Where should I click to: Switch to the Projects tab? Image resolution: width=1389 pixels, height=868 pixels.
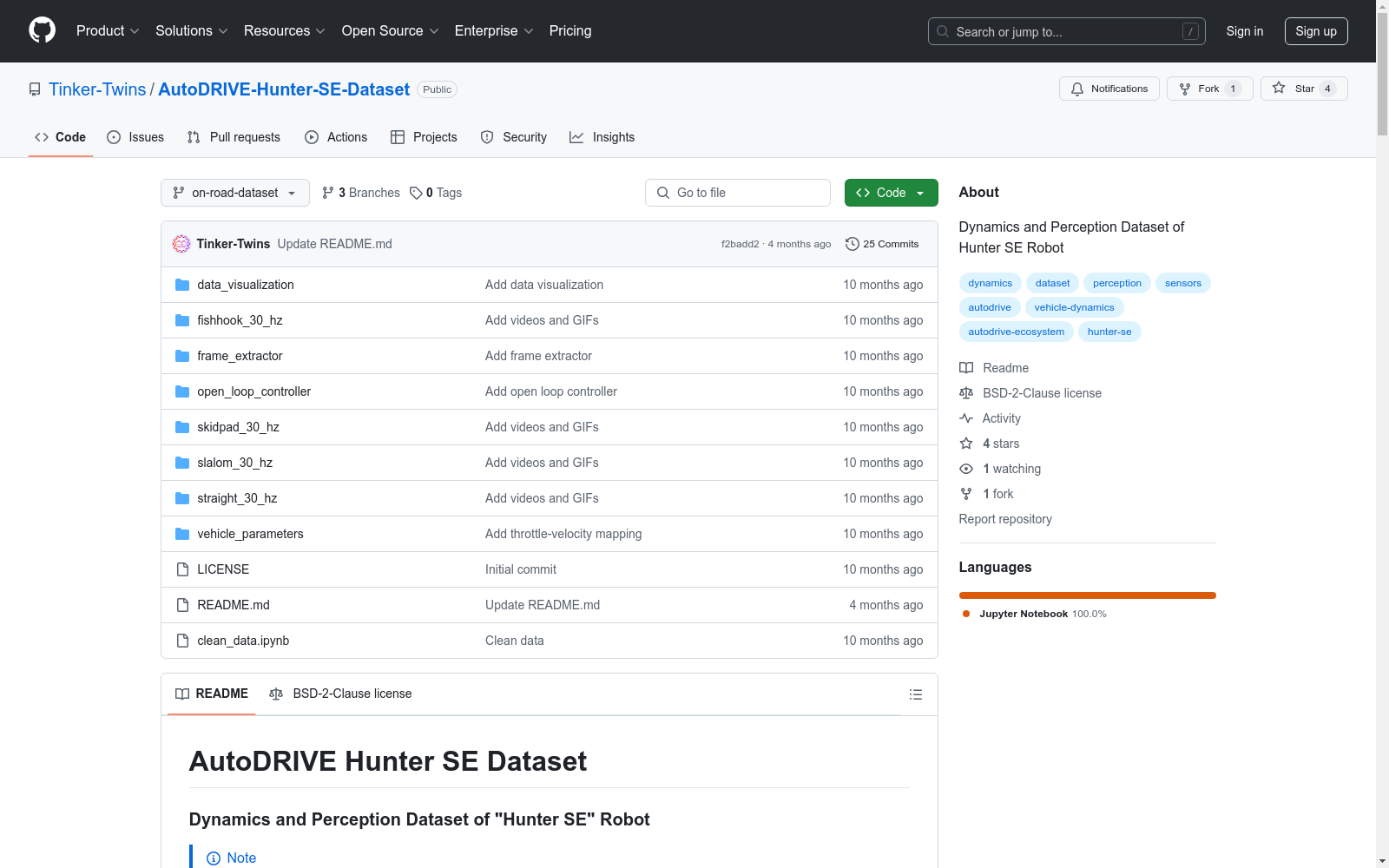click(x=424, y=137)
